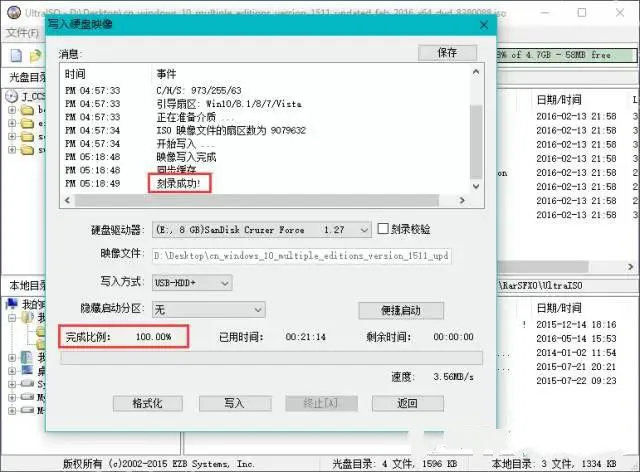Click the 速度 3.56MB/s value
The image size is (640, 472).
453,376
